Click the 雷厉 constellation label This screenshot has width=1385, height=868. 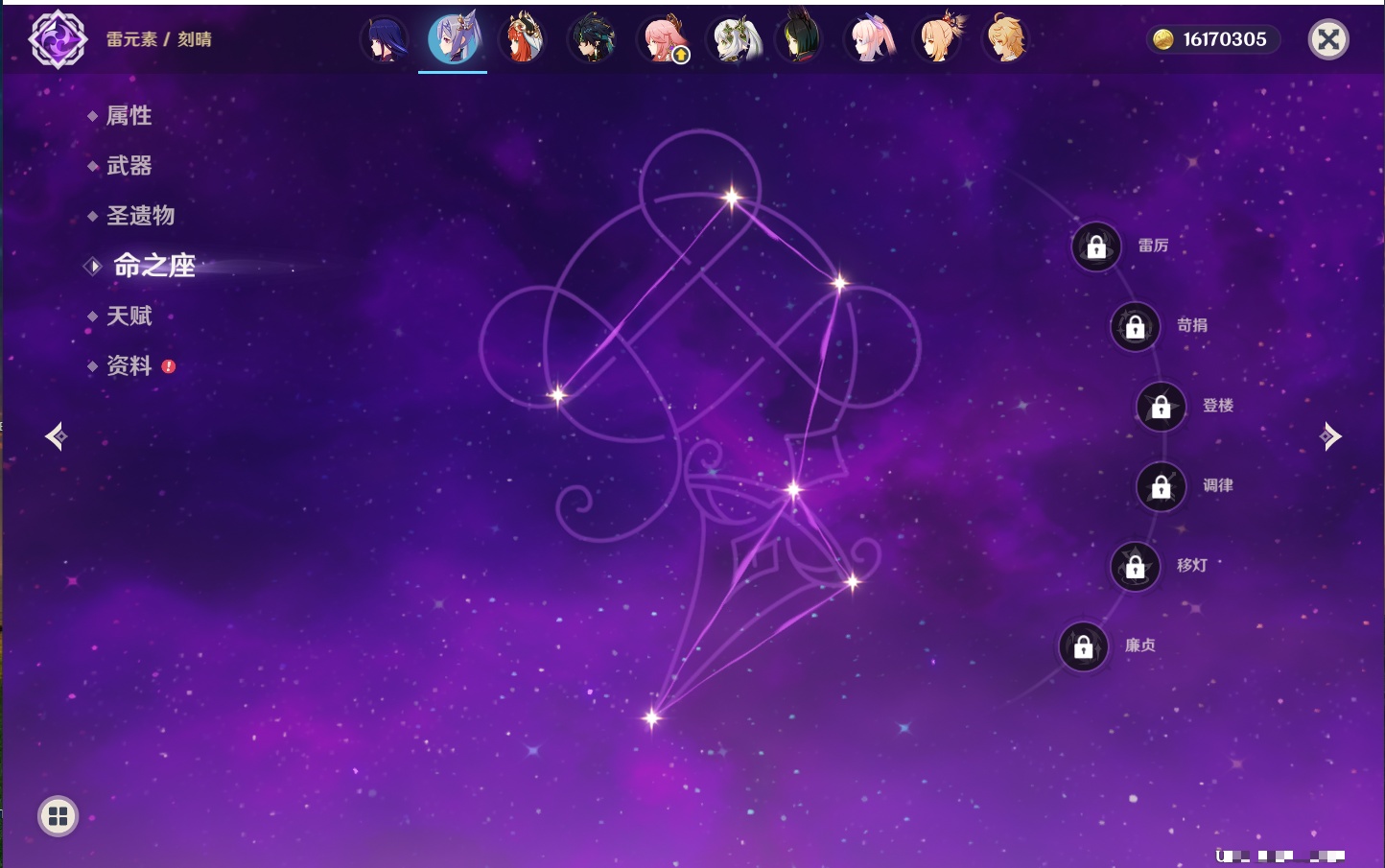click(x=1153, y=246)
